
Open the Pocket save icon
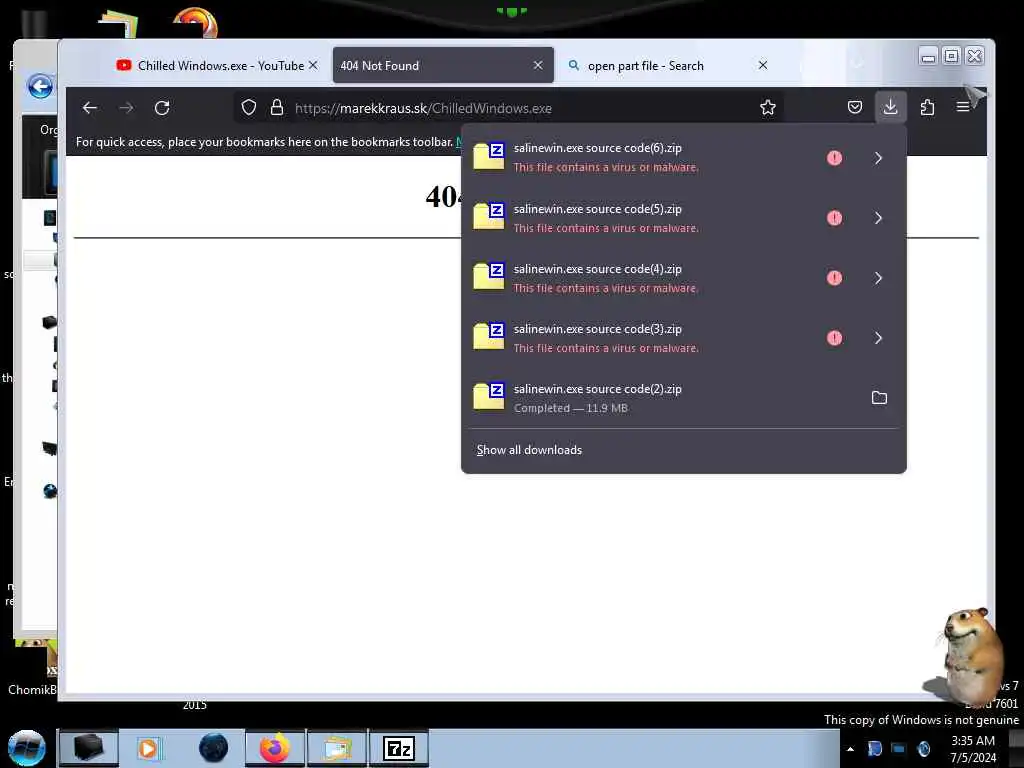pyautogui.click(x=855, y=107)
